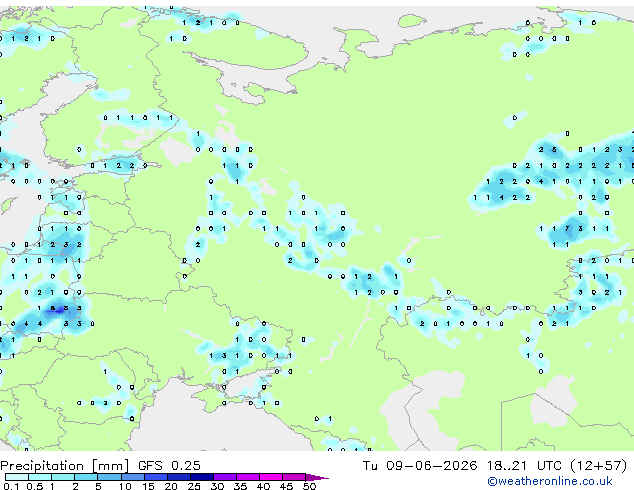634x490 pixels.
Task: Pick legend swatch between 40 and 45
Action: pyautogui.click(x=271, y=477)
